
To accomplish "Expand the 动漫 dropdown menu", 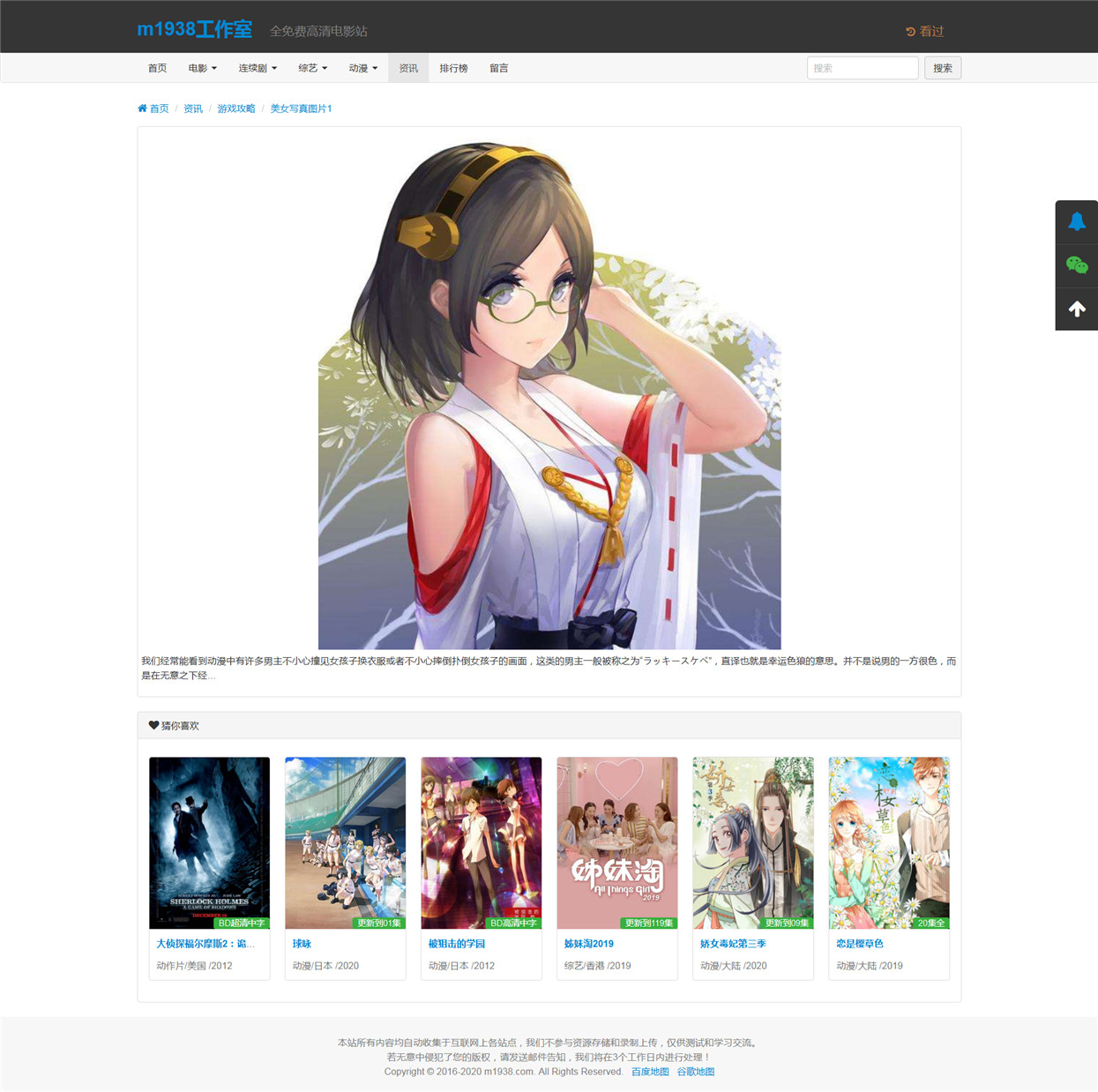I will (x=362, y=68).
